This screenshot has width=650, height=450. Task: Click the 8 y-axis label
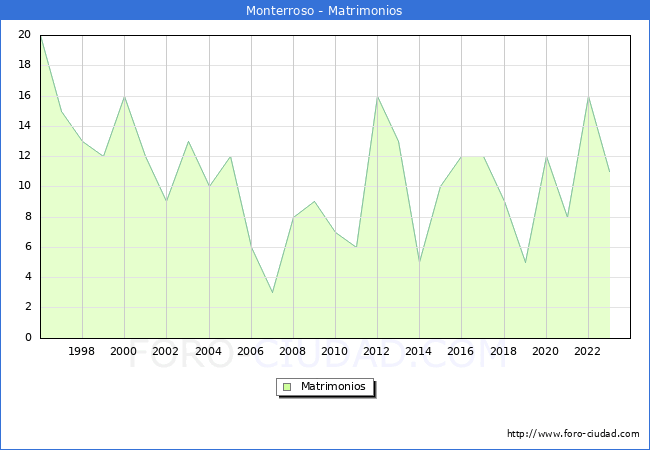click(x=28, y=217)
